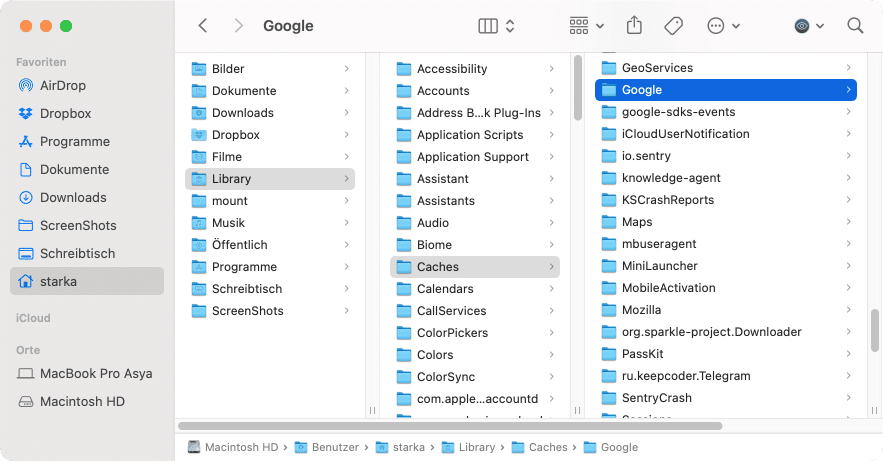Select the Assistants folder

point(475,201)
